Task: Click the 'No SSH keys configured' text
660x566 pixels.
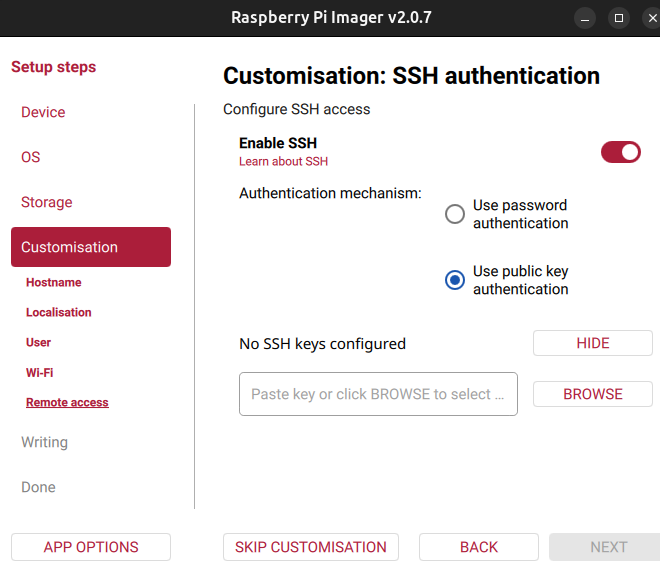Action: point(322,344)
